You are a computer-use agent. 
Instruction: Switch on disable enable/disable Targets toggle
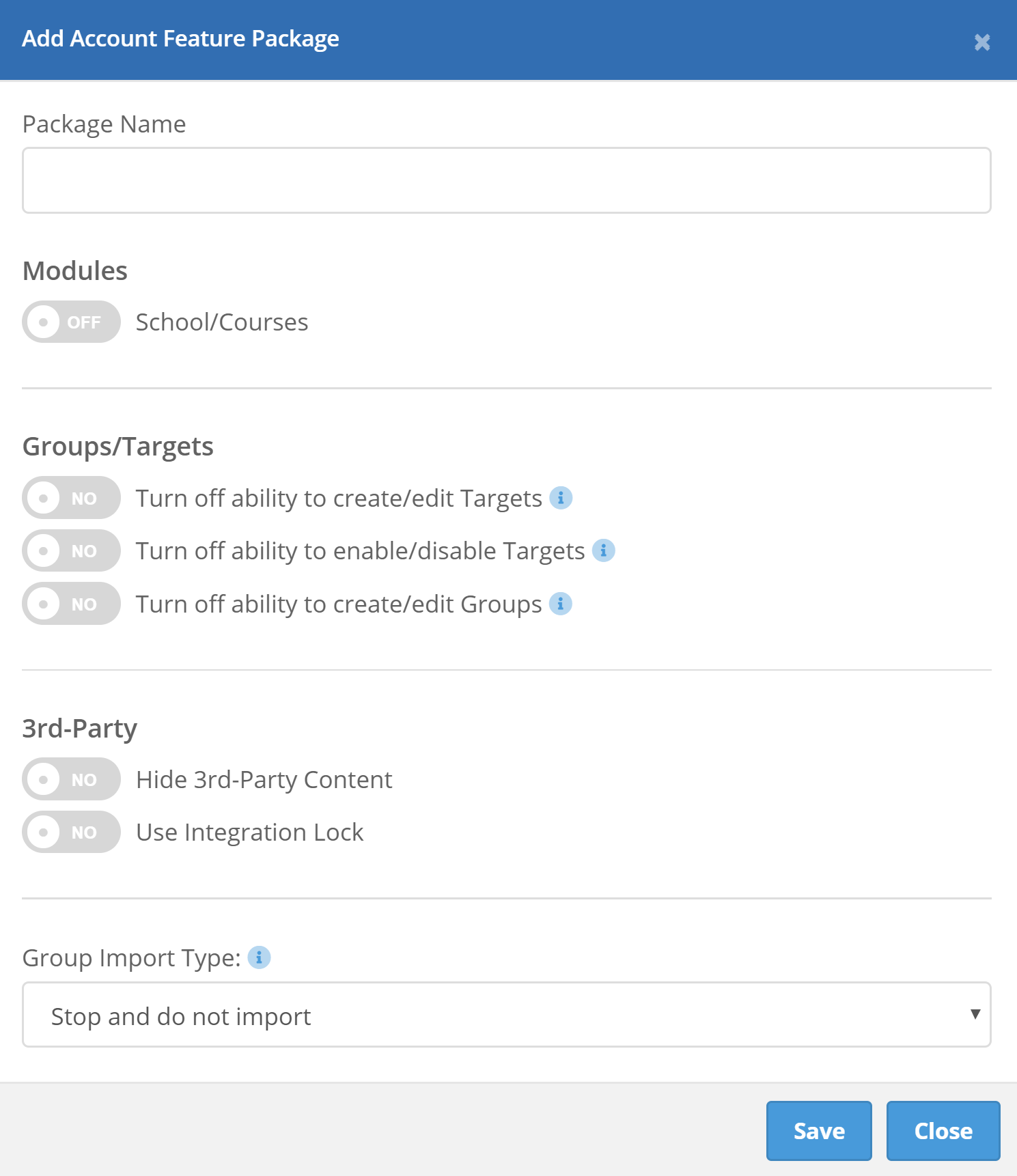[x=71, y=550]
